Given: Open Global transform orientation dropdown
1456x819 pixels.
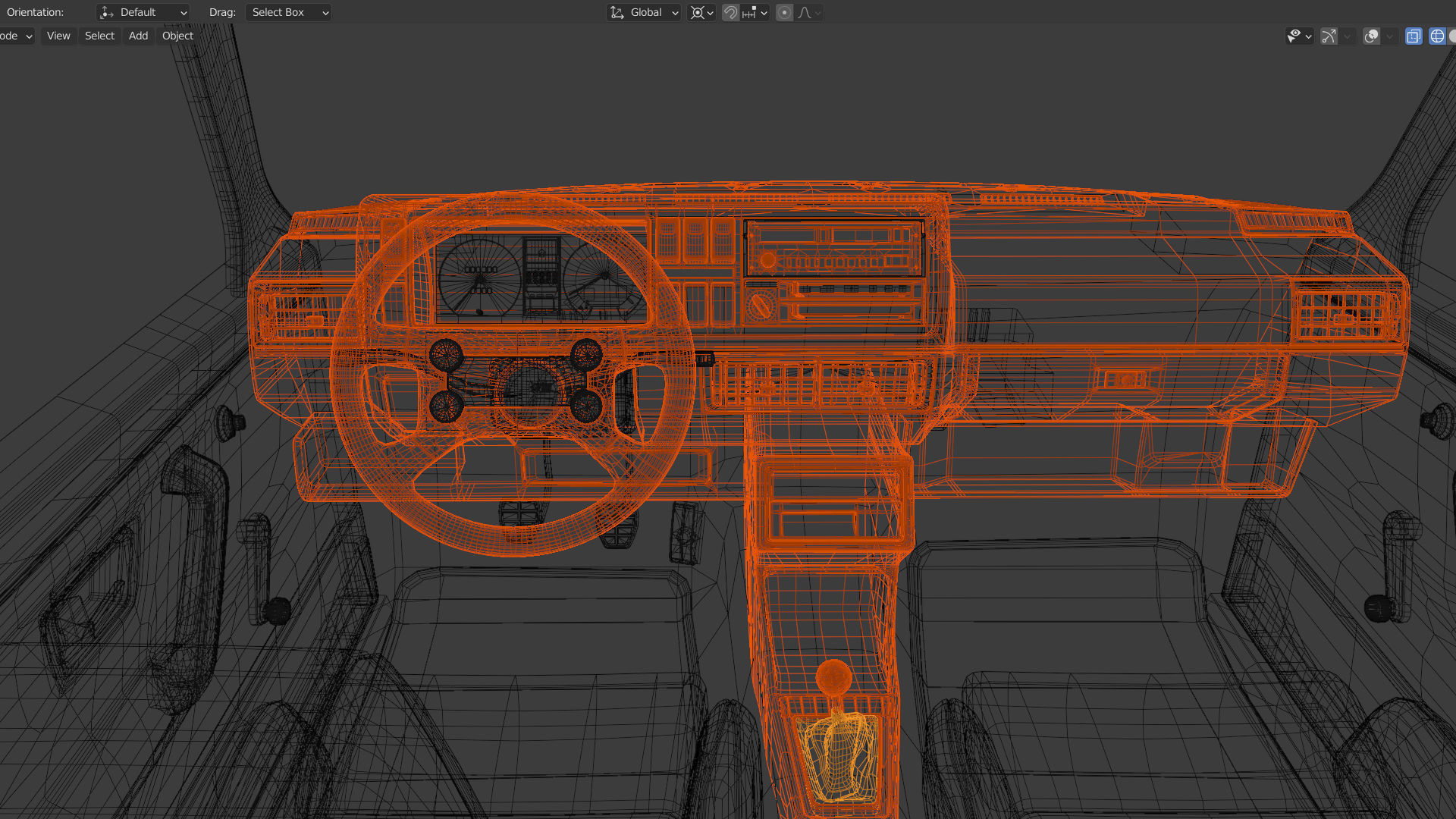Looking at the screenshot, I should coord(645,12).
